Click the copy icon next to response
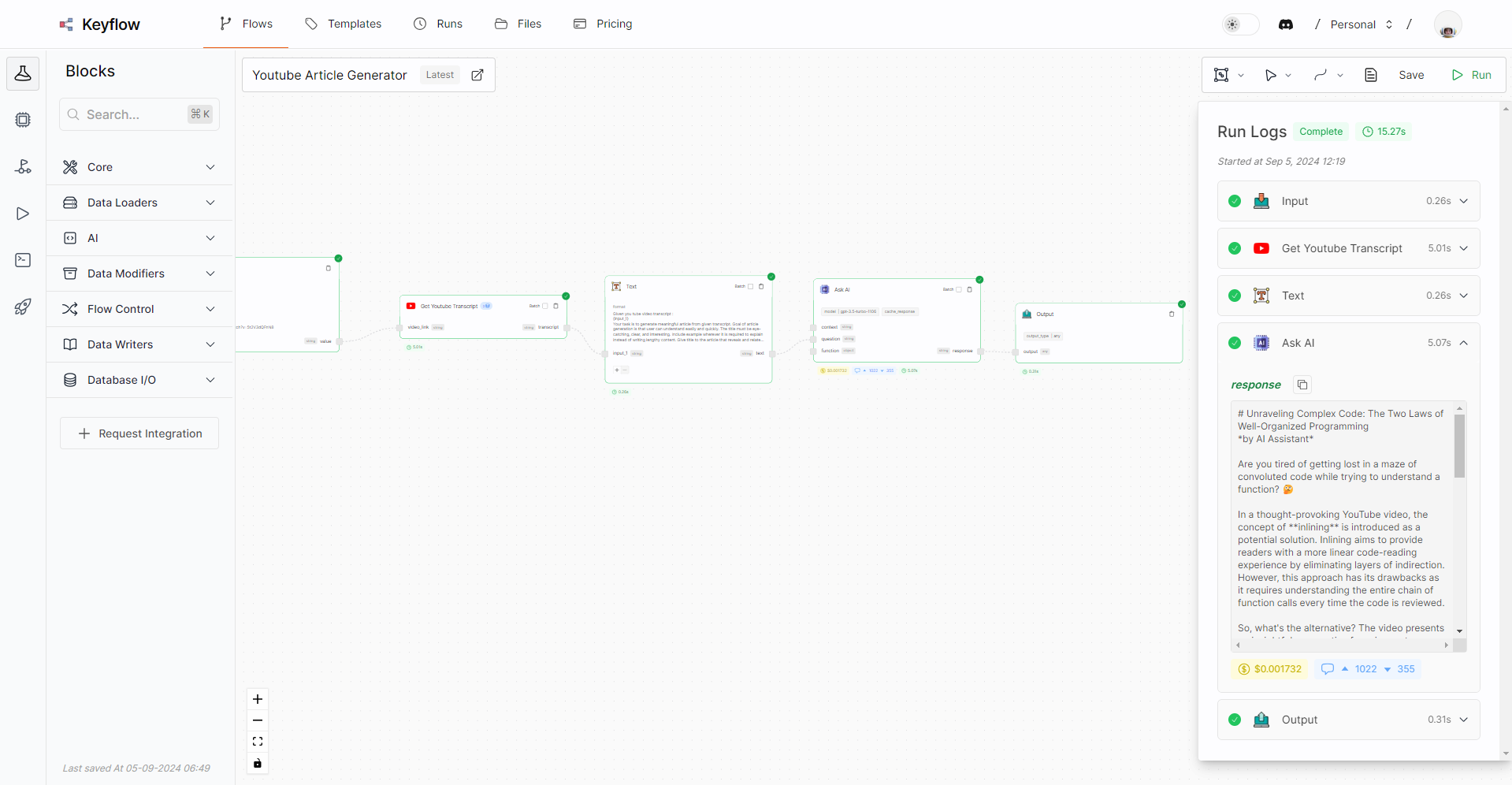The image size is (1512, 785). (x=1302, y=385)
